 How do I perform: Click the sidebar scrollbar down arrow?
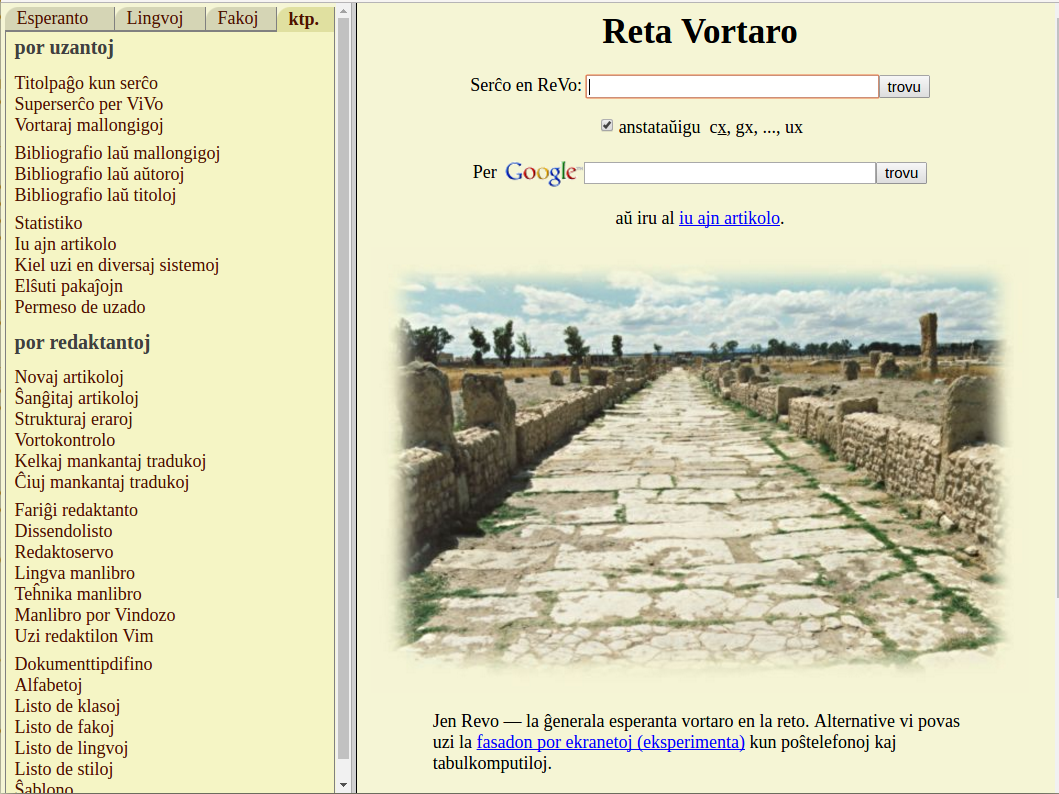click(344, 783)
